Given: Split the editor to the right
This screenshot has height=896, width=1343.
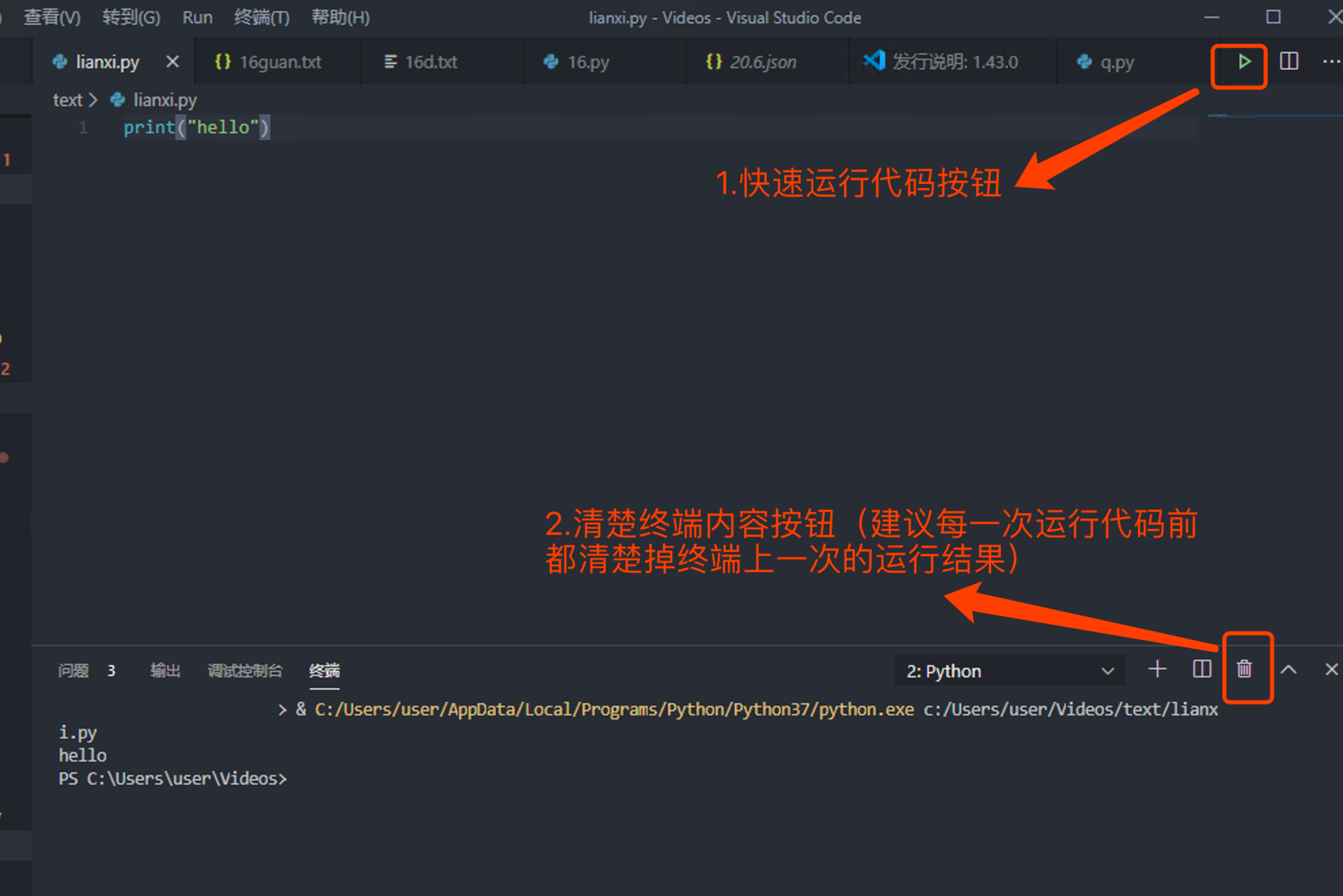Looking at the screenshot, I should pyautogui.click(x=1288, y=62).
